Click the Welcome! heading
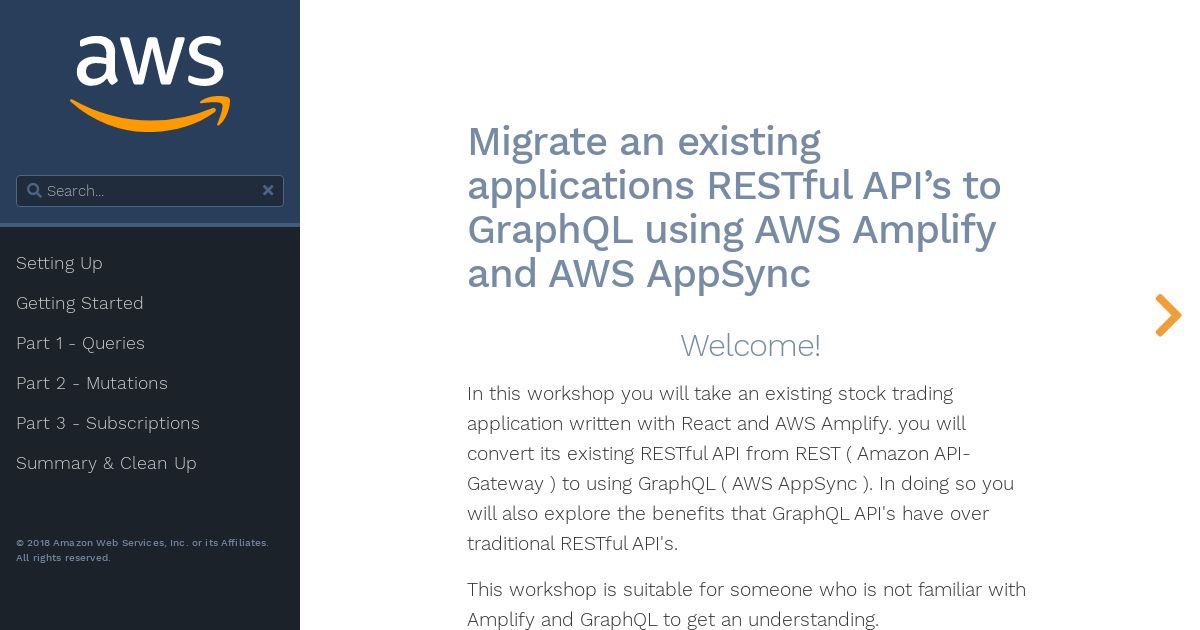Viewport: 1200px width, 630px height. 750,345
